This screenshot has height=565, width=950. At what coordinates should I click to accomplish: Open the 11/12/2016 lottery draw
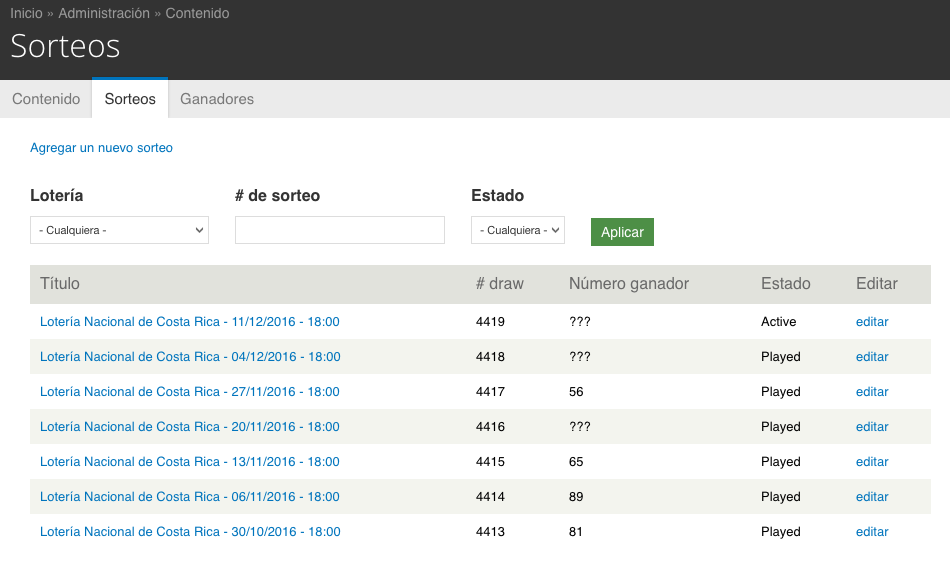point(190,322)
